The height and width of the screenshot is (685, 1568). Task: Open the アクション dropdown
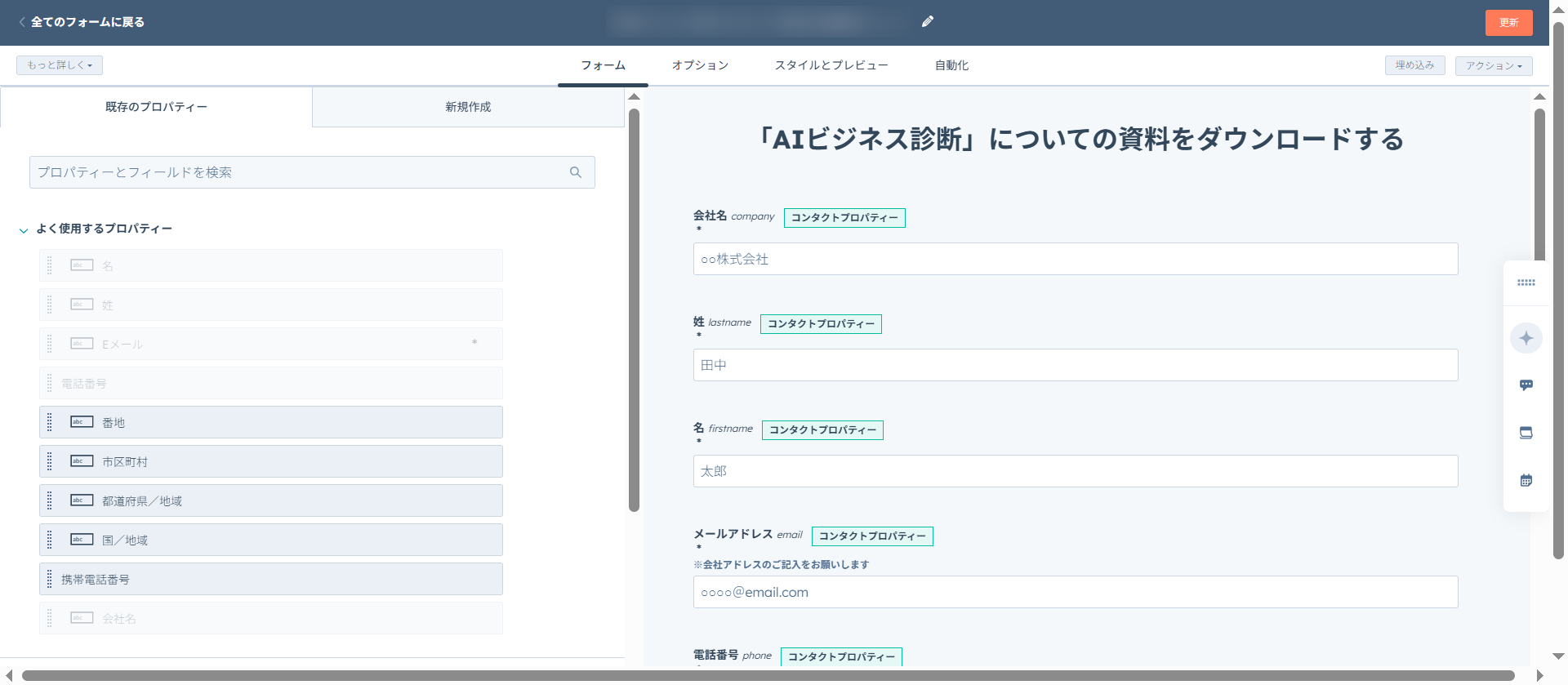pyautogui.click(x=1494, y=65)
